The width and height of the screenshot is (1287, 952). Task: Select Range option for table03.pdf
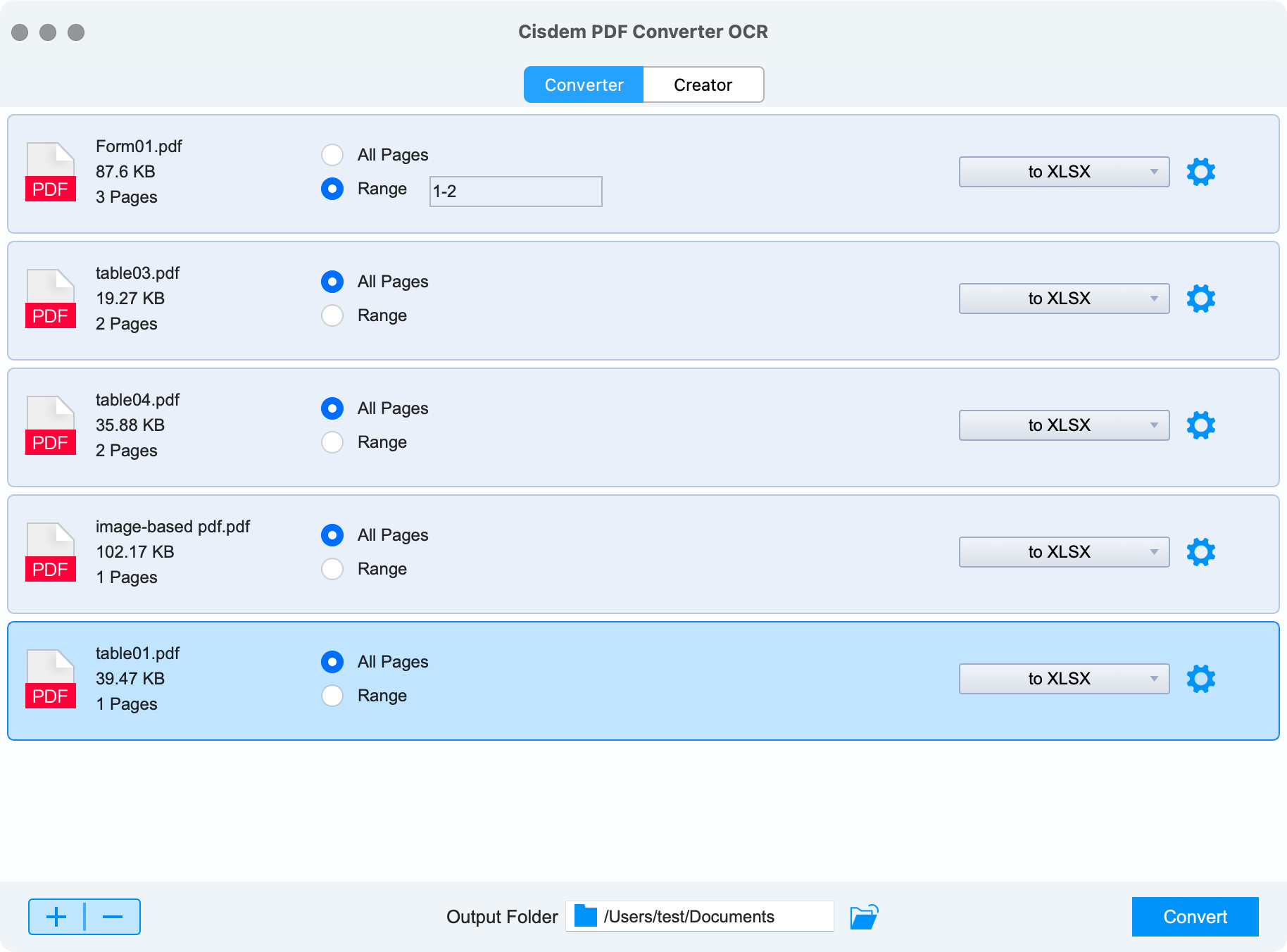[x=332, y=315]
